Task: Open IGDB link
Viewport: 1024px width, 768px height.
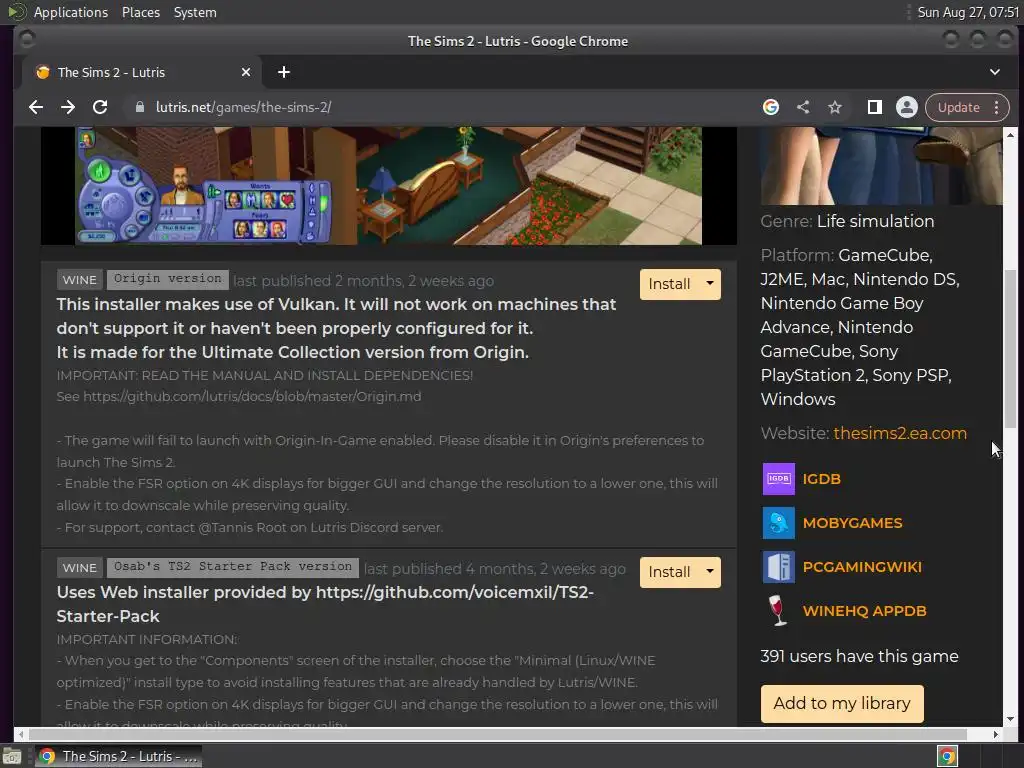Action: (822, 479)
